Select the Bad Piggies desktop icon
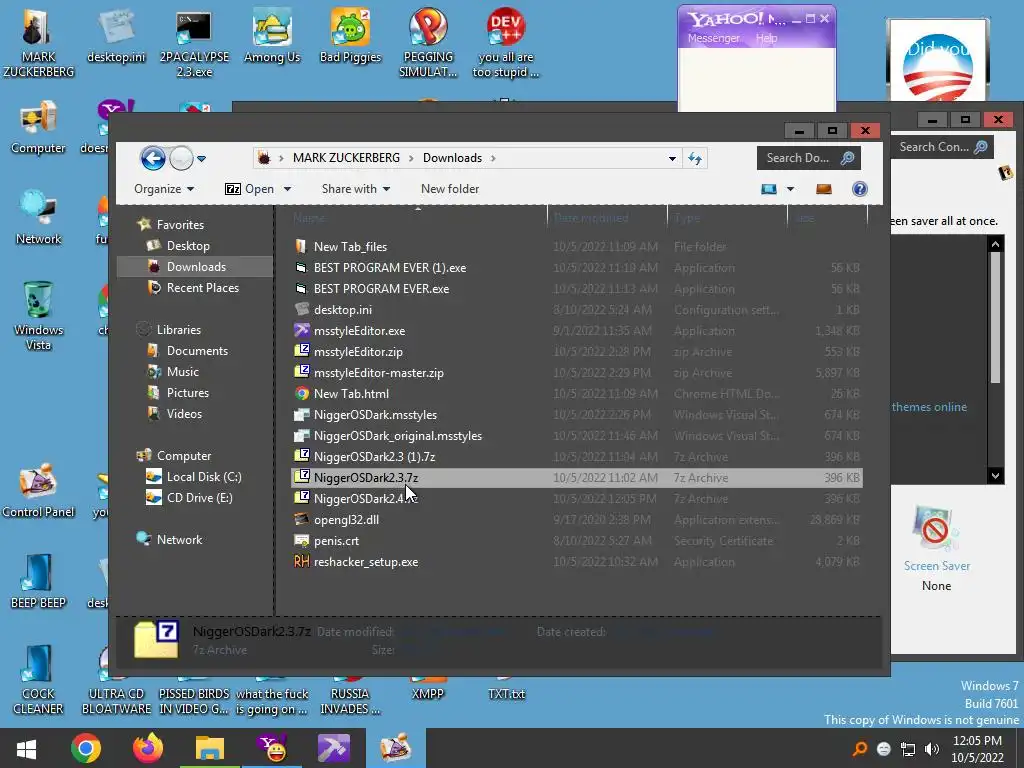This screenshot has width=1024, height=768. point(350,38)
